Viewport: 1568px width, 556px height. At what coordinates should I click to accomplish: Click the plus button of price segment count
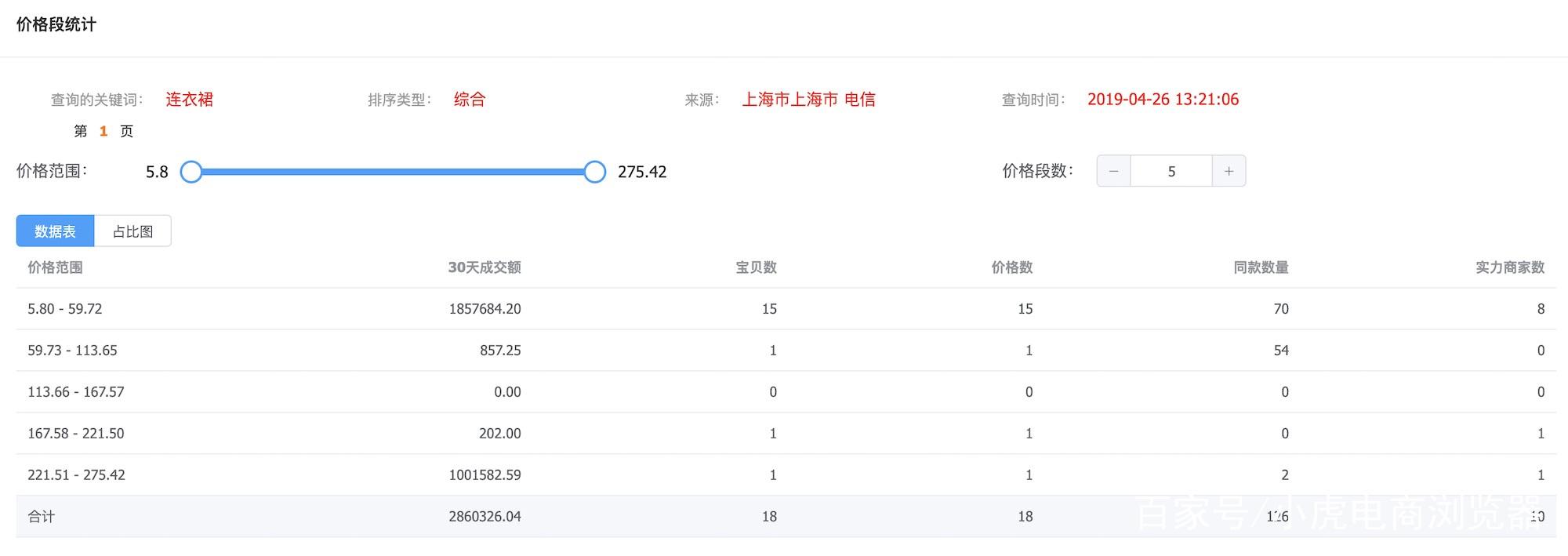pyautogui.click(x=1229, y=171)
